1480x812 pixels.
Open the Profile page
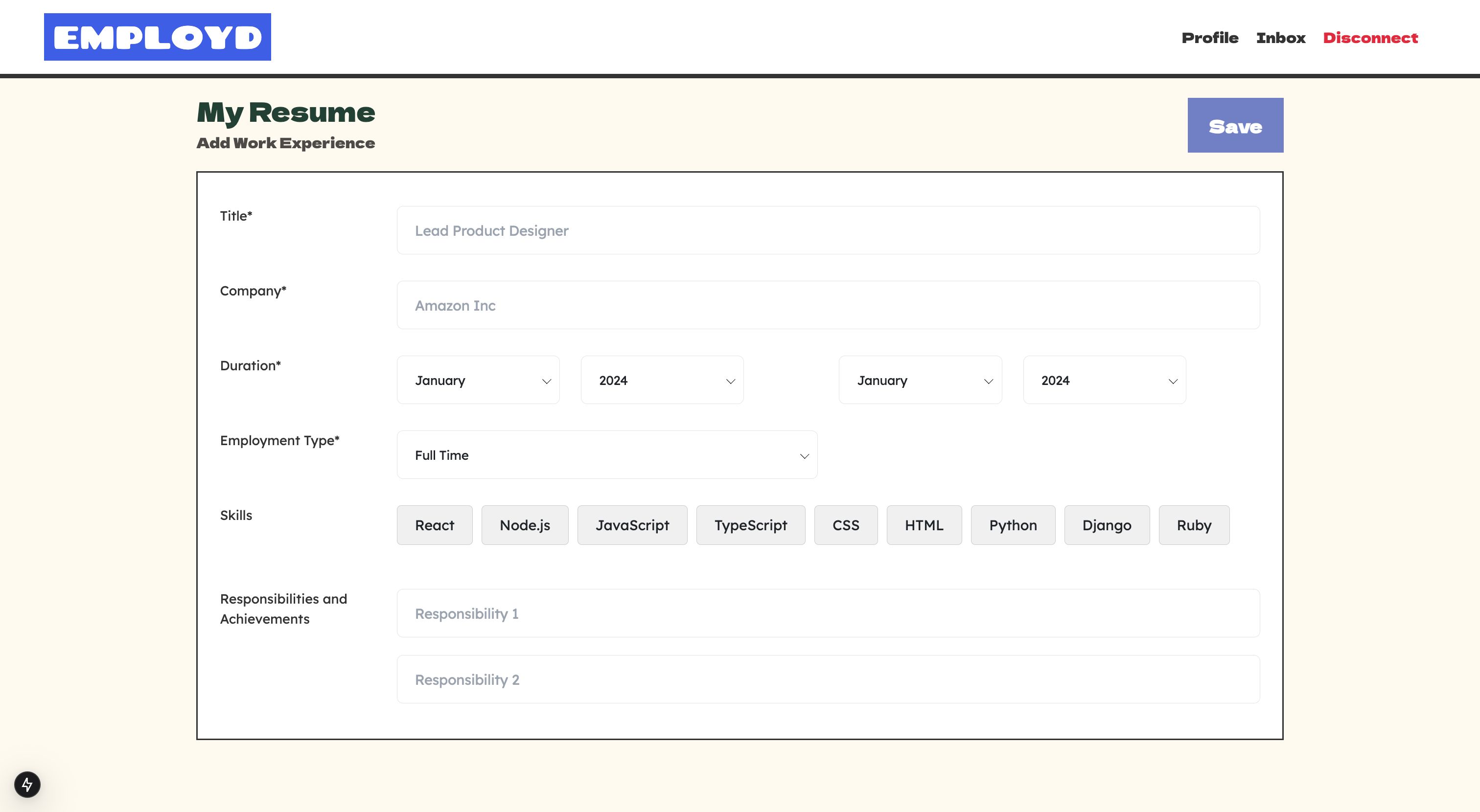coord(1209,38)
